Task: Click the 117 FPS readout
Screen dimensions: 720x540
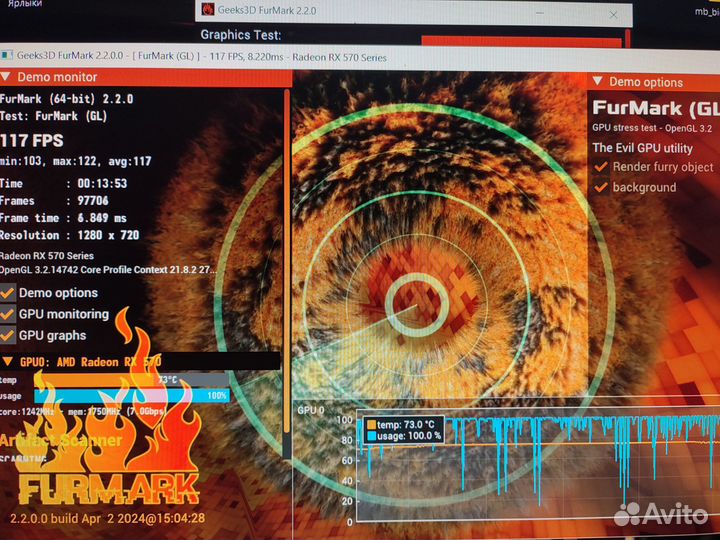Action: click(32, 141)
